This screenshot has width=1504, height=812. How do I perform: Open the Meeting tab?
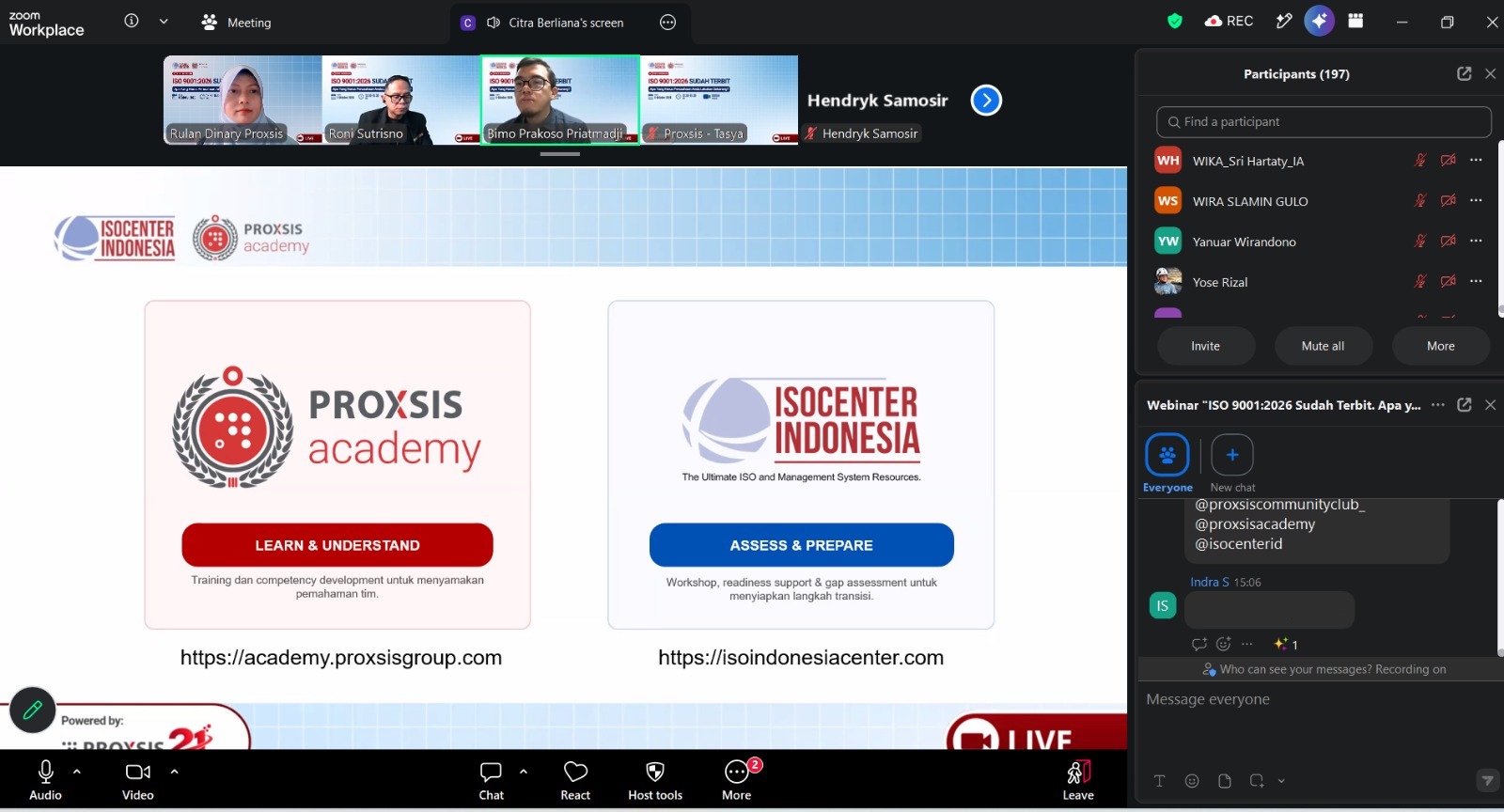coord(237,22)
